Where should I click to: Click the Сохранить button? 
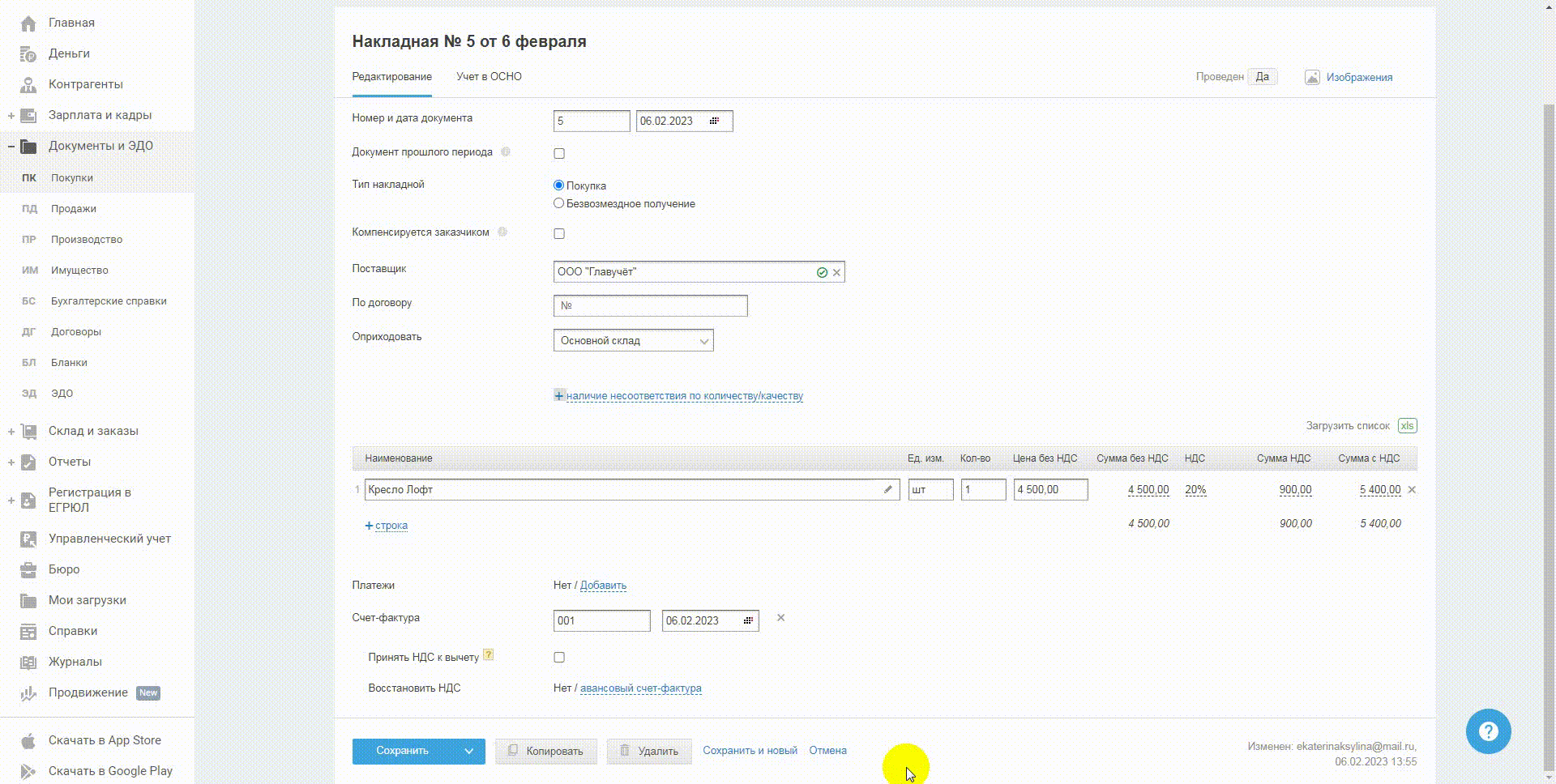coord(403,751)
